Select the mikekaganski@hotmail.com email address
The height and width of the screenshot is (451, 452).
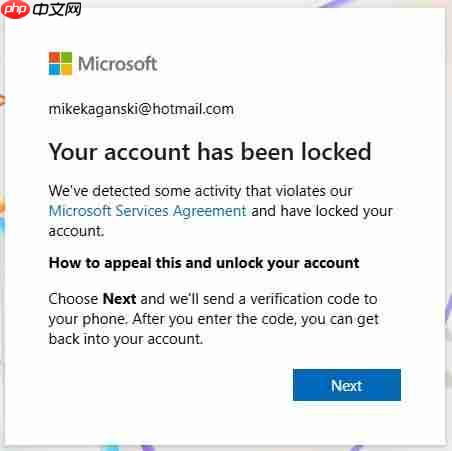point(141,109)
